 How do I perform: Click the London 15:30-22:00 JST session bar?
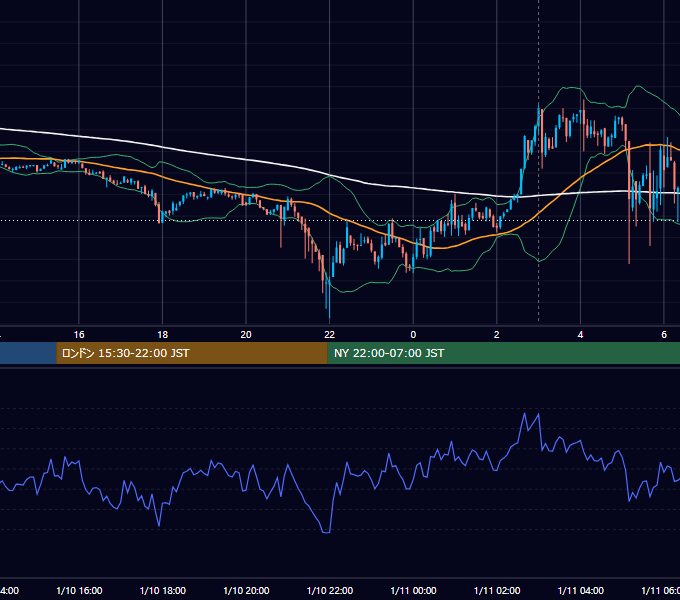pos(192,353)
